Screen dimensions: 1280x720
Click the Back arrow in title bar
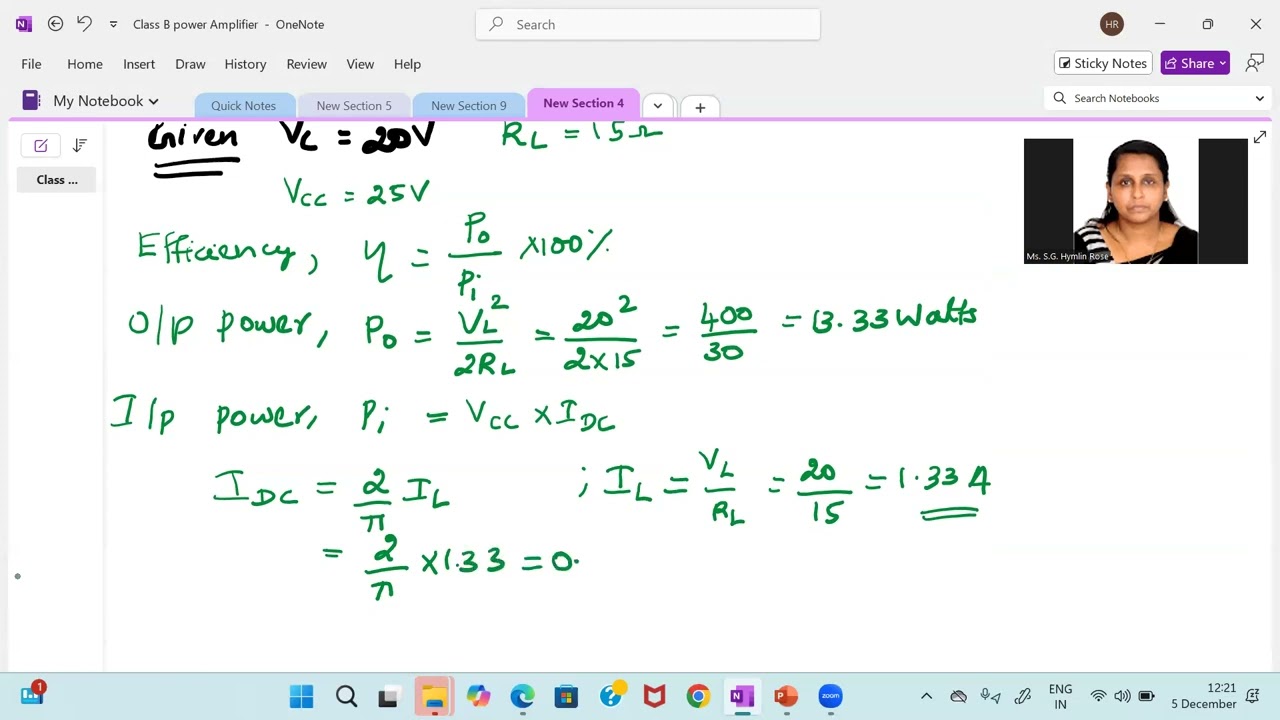click(56, 24)
